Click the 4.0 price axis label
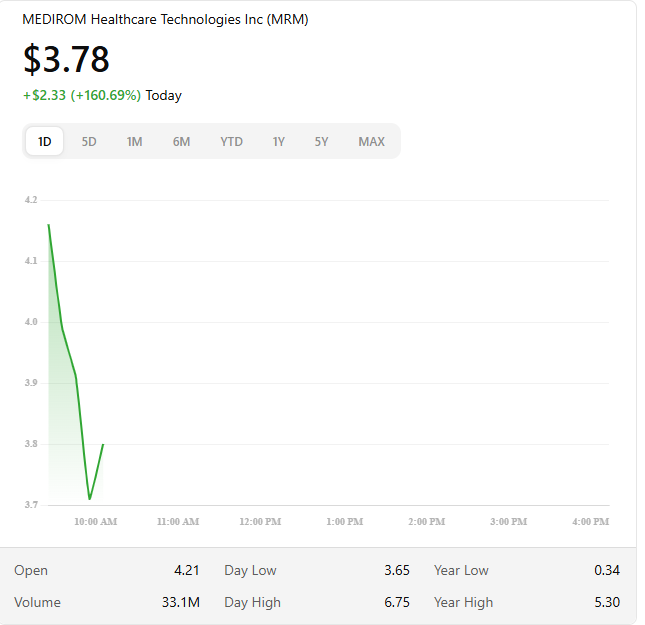 (31, 322)
